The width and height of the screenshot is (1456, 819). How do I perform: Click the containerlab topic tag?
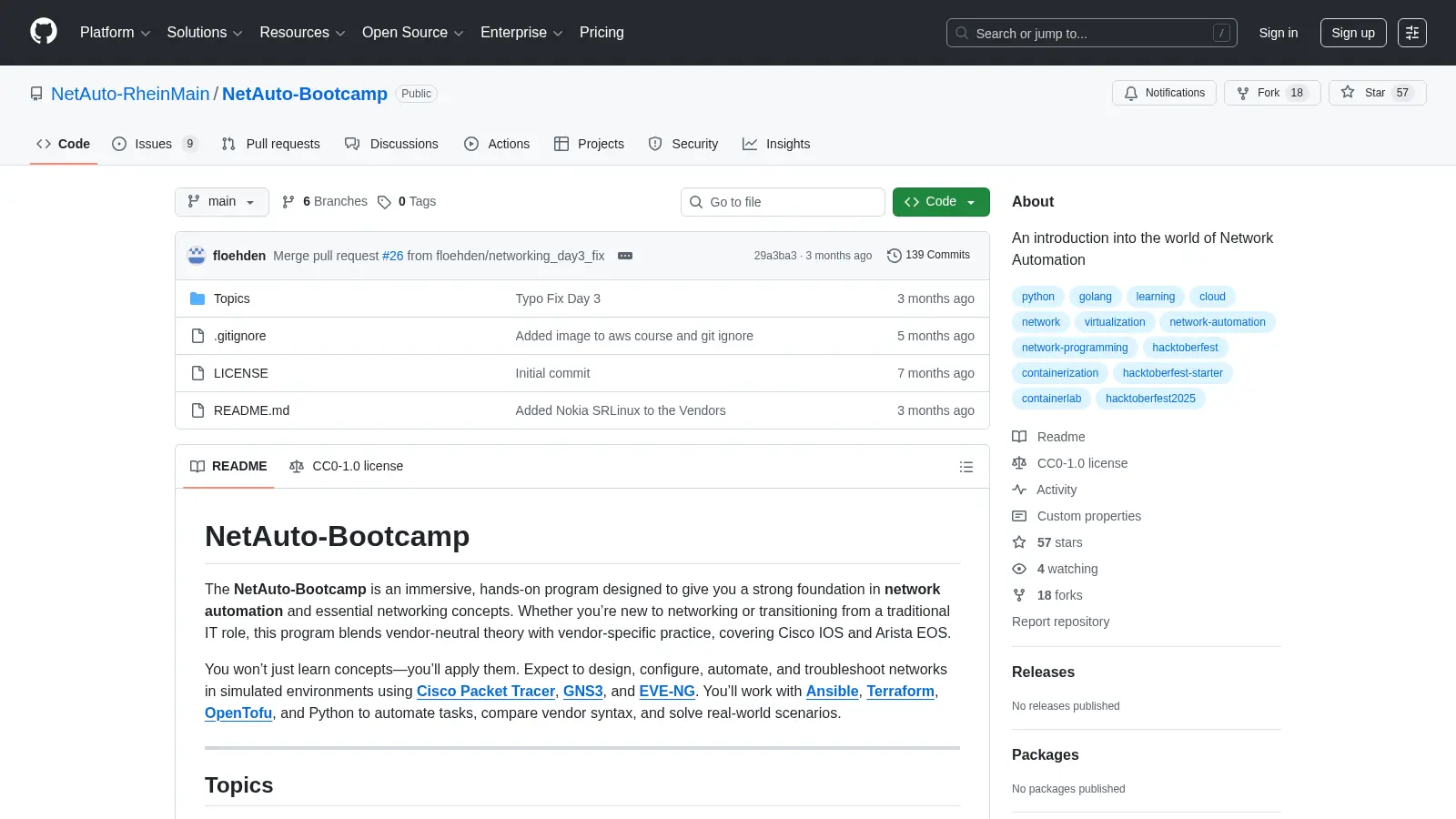click(1051, 399)
